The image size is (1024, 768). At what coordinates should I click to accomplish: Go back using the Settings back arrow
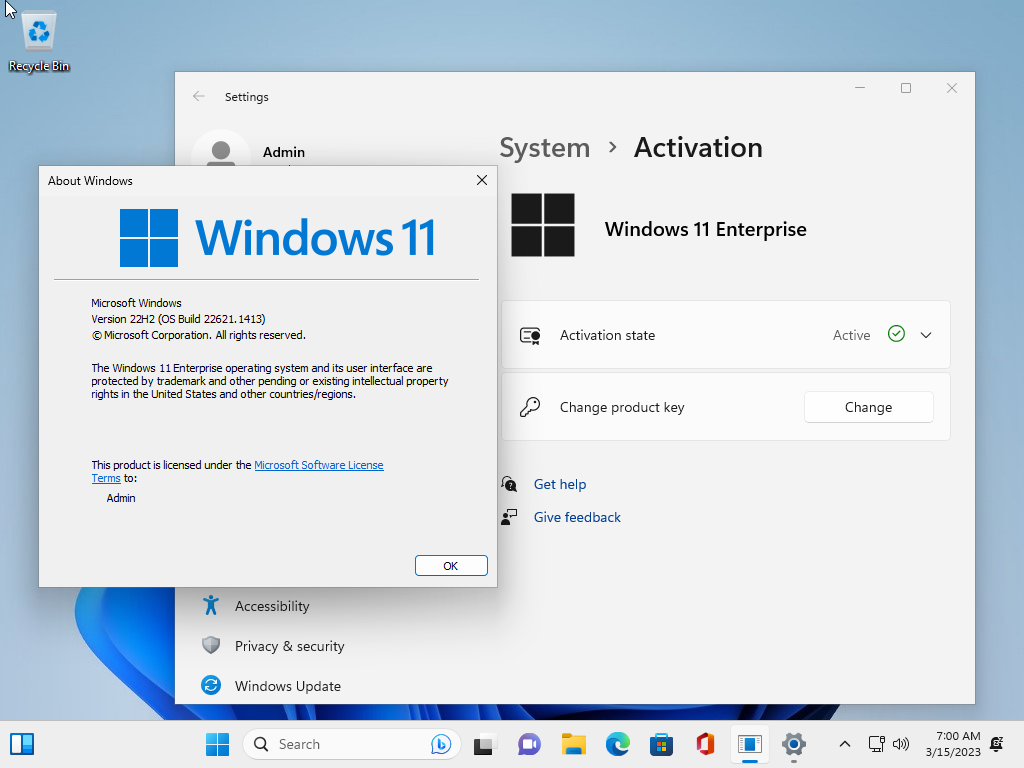[x=199, y=97]
